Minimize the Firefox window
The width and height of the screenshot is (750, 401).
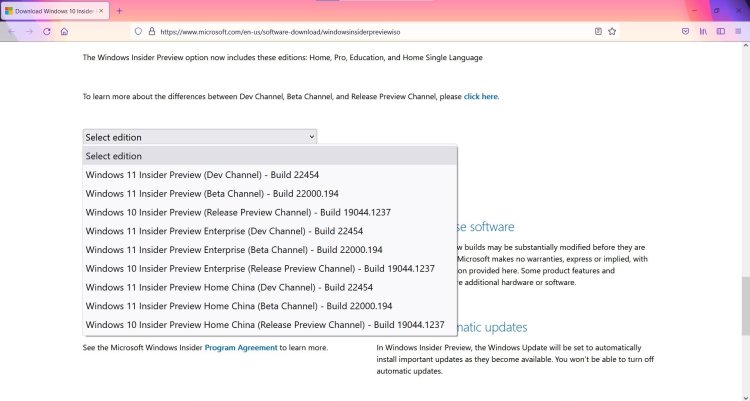point(695,10)
